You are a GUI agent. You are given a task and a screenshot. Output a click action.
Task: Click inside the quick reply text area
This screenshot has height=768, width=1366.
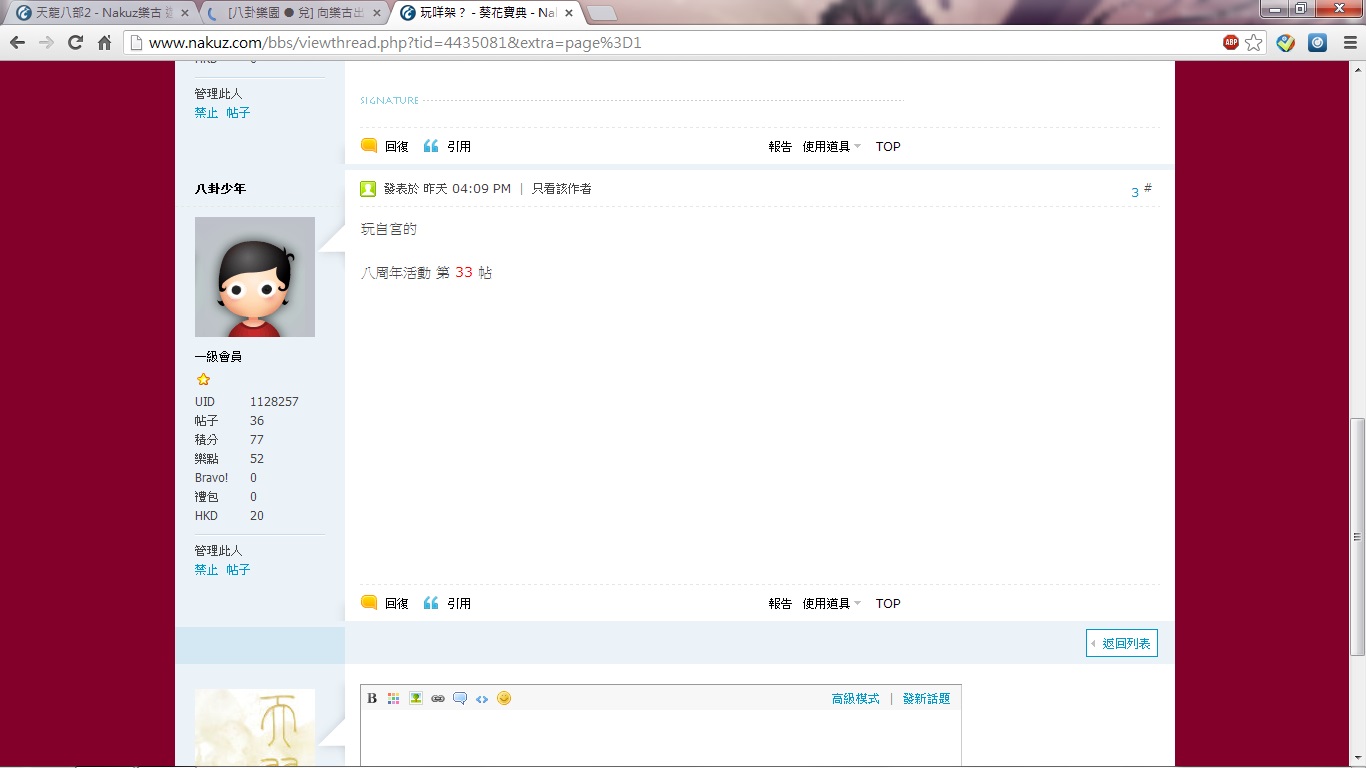pos(660,738)
